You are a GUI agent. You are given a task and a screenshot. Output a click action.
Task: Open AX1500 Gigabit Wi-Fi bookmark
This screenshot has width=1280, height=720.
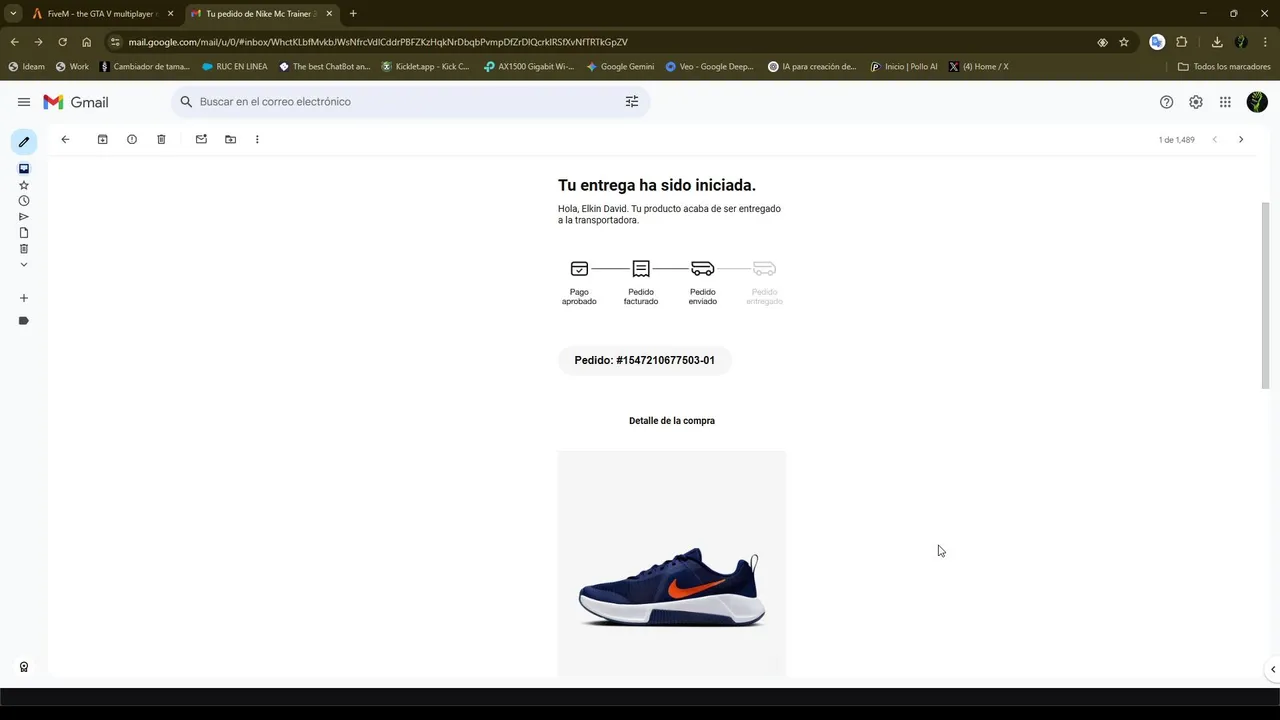[528, 67]
